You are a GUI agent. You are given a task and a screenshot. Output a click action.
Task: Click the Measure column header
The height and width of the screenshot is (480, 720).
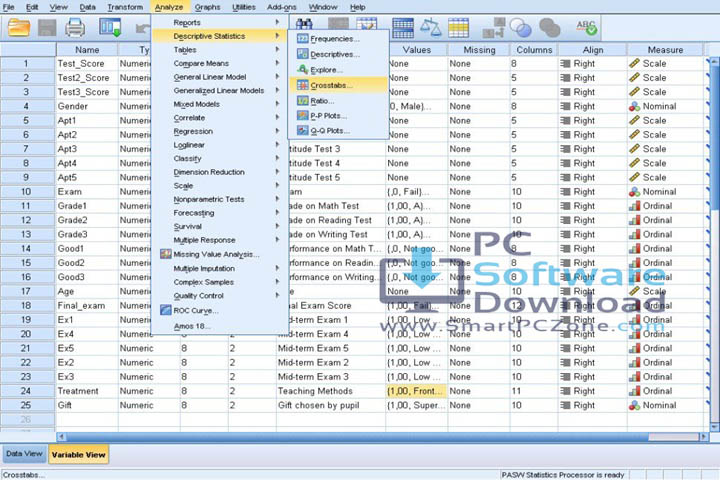point(665,50)
